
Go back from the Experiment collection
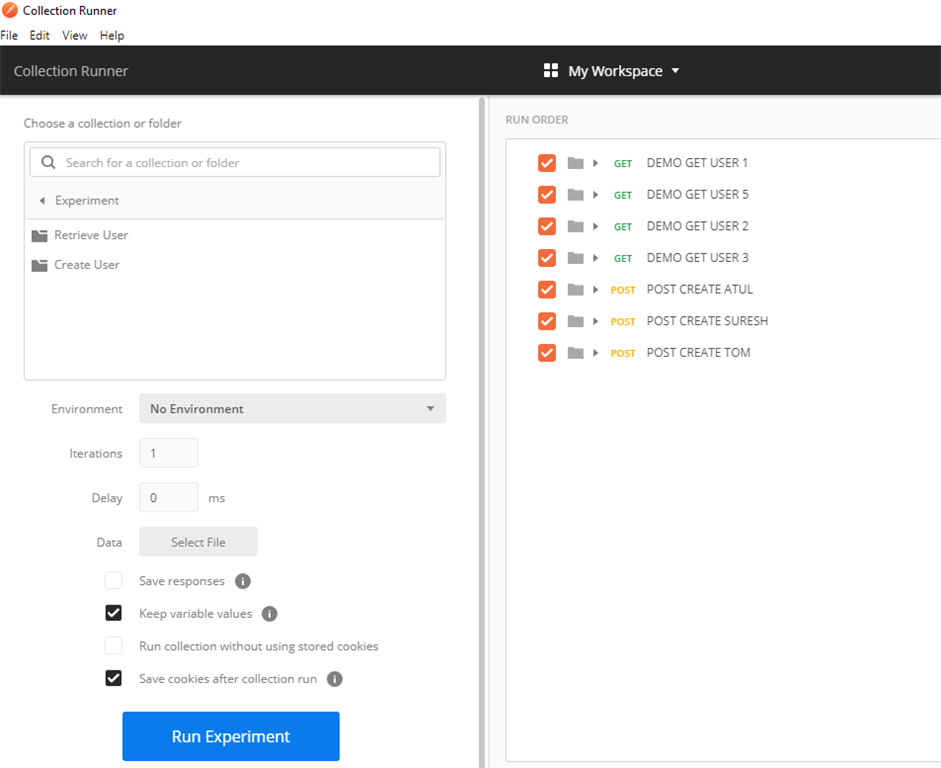click(42, 201)
